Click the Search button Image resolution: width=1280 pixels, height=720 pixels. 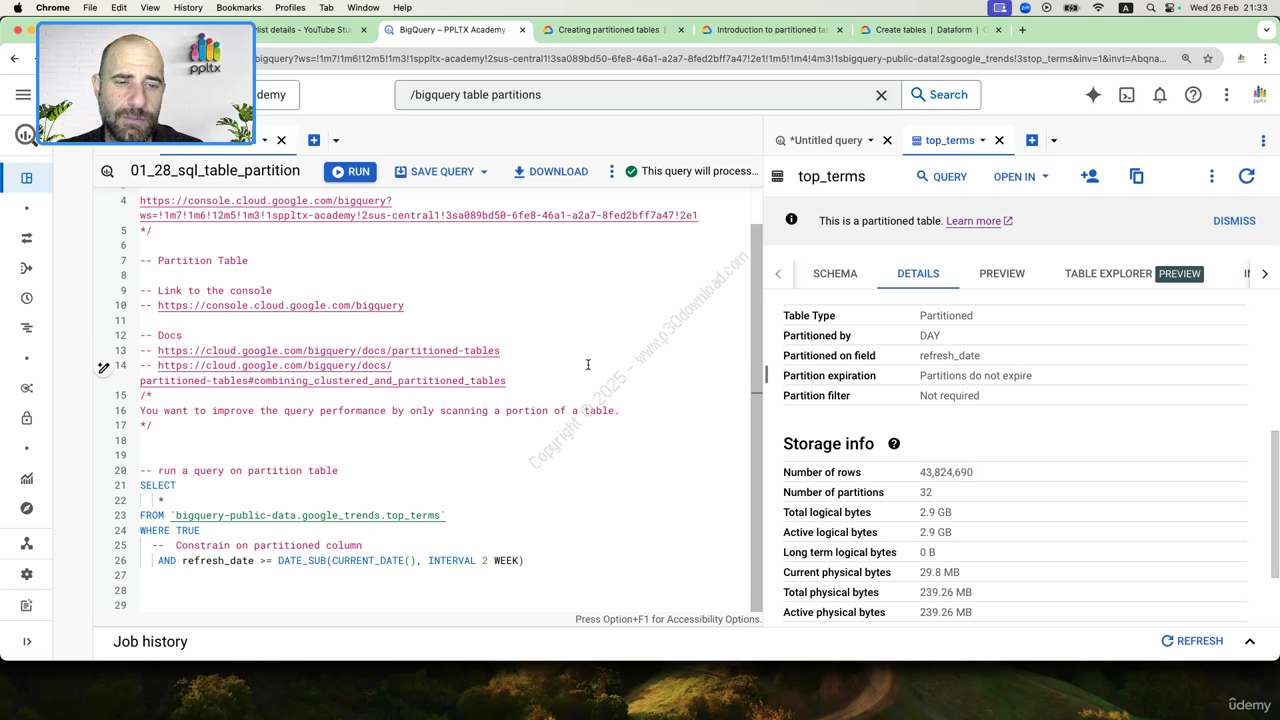click(x=940, y=95)
